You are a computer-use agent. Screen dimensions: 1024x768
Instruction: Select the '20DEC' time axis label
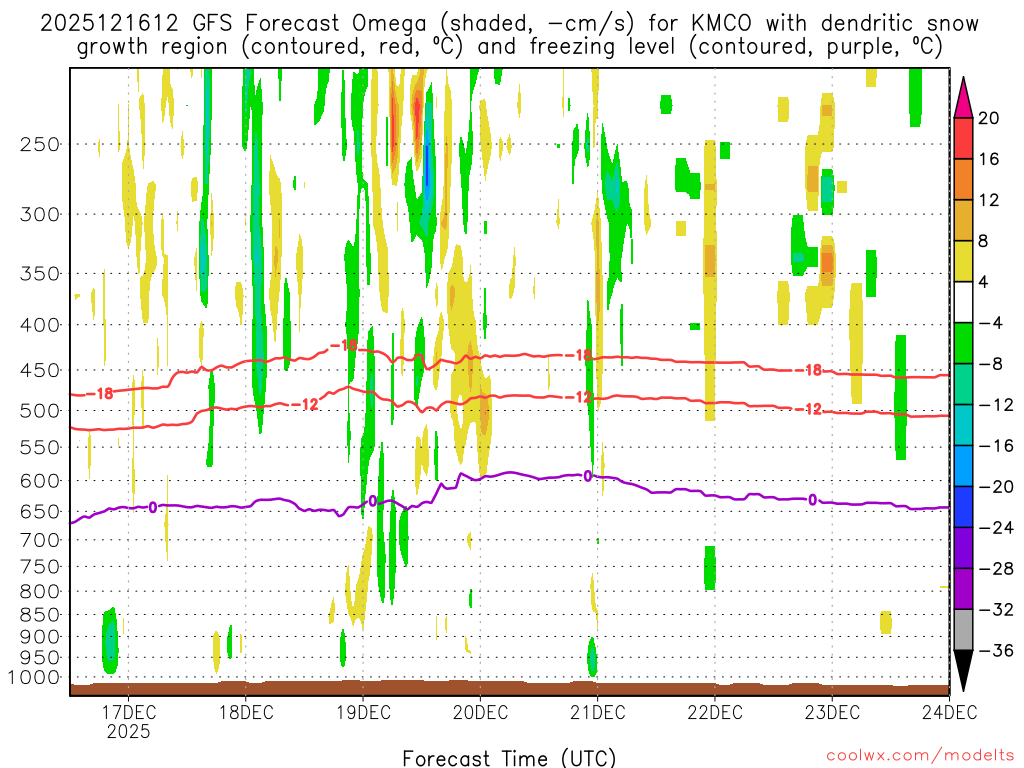[x=481, y=711]
